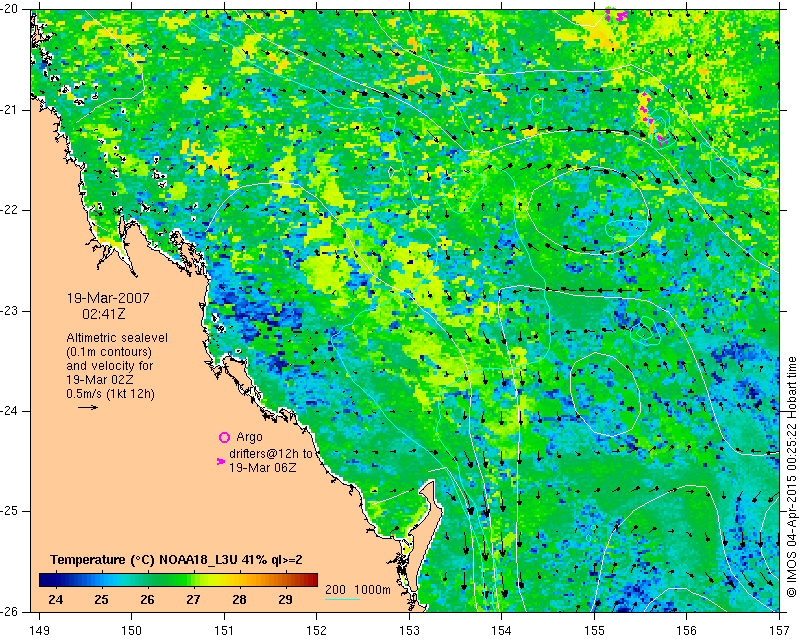
Task: Click the latitude axis label -24
Action: coord(9,411)
